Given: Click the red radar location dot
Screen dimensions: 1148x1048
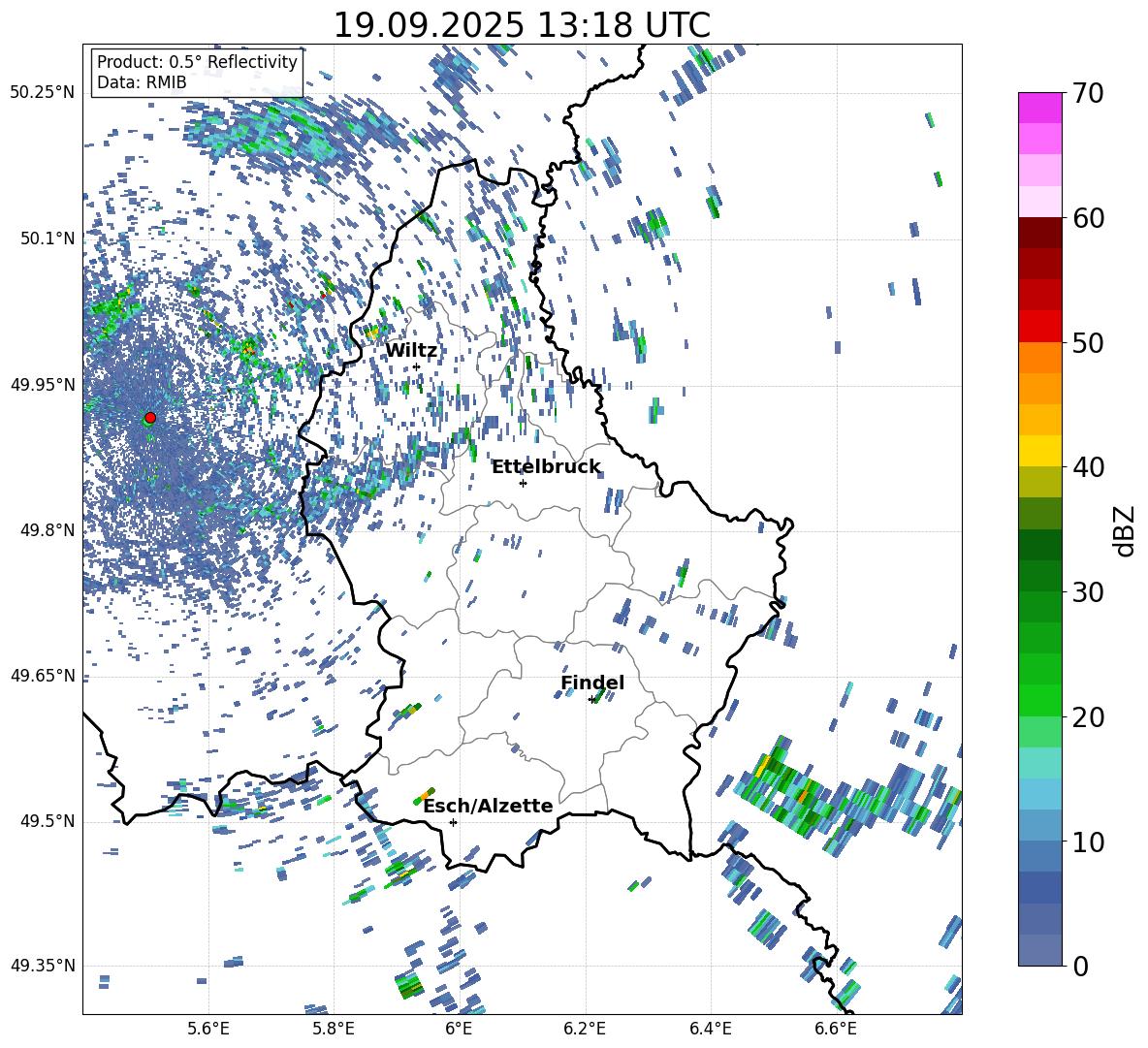Looking at the screenshot, I should [150, 418].
